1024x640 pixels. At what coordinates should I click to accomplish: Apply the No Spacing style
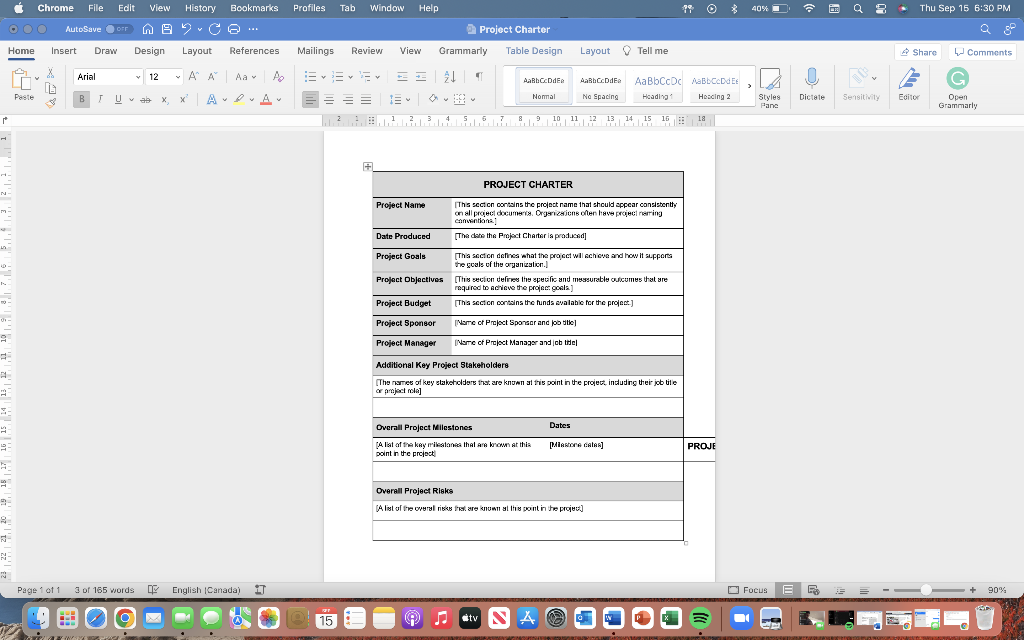click(600, 86)
